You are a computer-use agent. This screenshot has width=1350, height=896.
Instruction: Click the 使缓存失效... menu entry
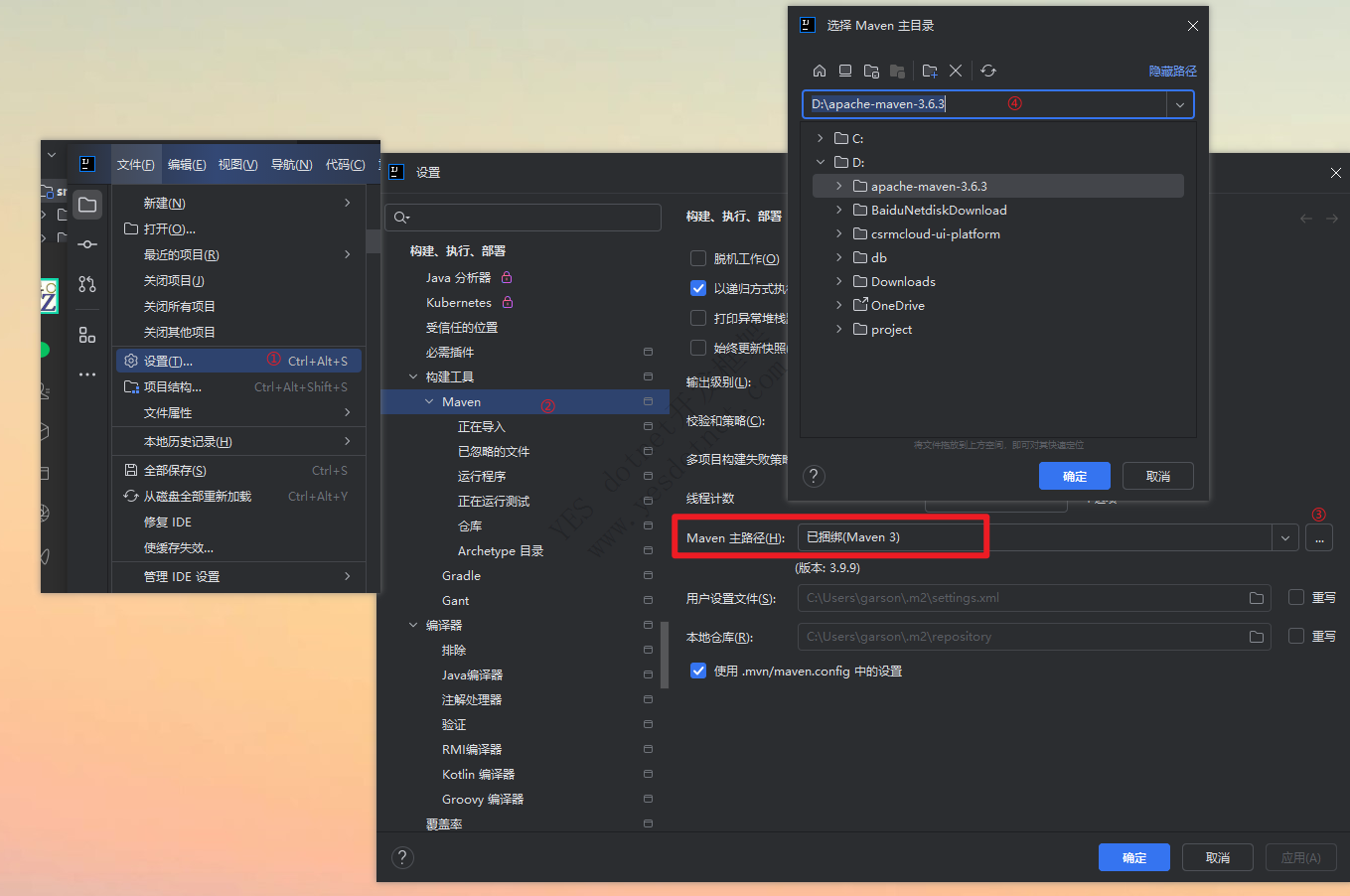238,547
